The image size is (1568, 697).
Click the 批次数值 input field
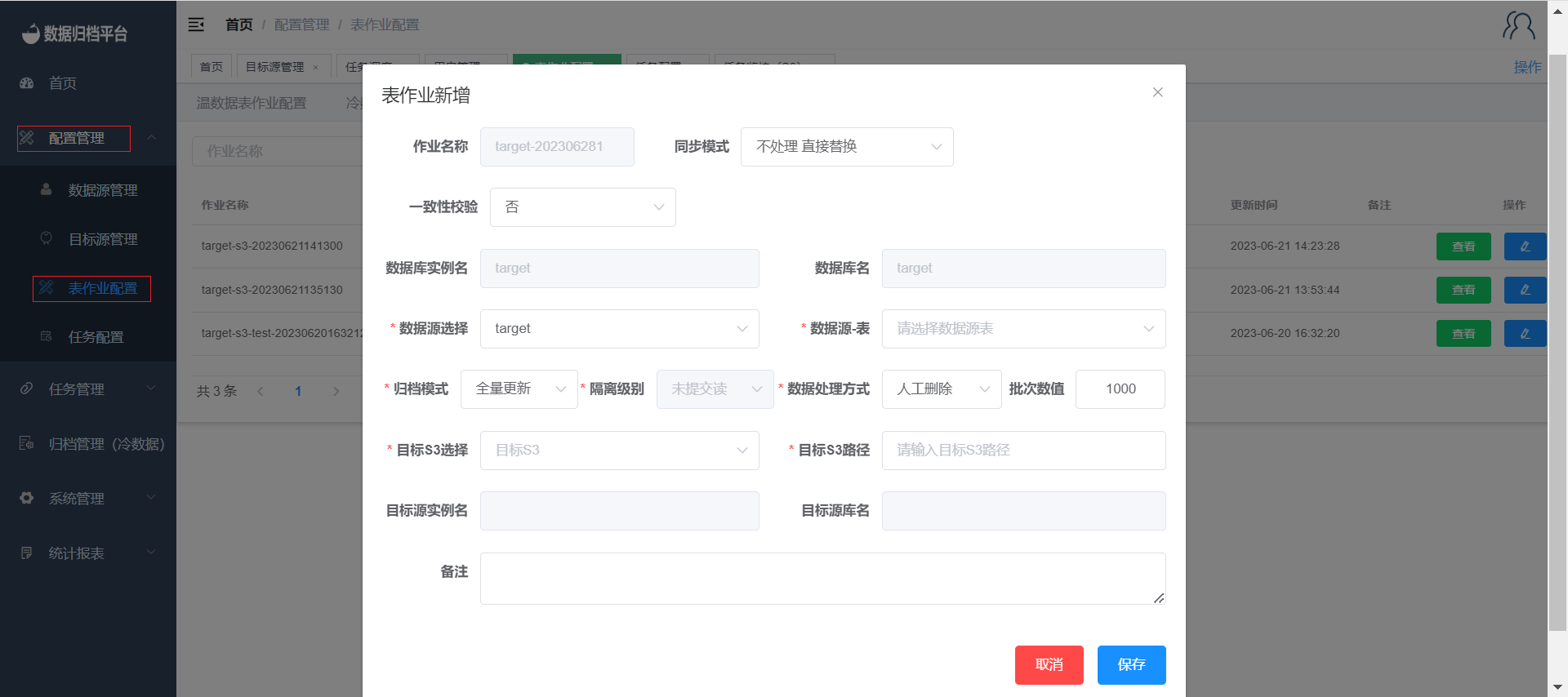pos(1120,389)
